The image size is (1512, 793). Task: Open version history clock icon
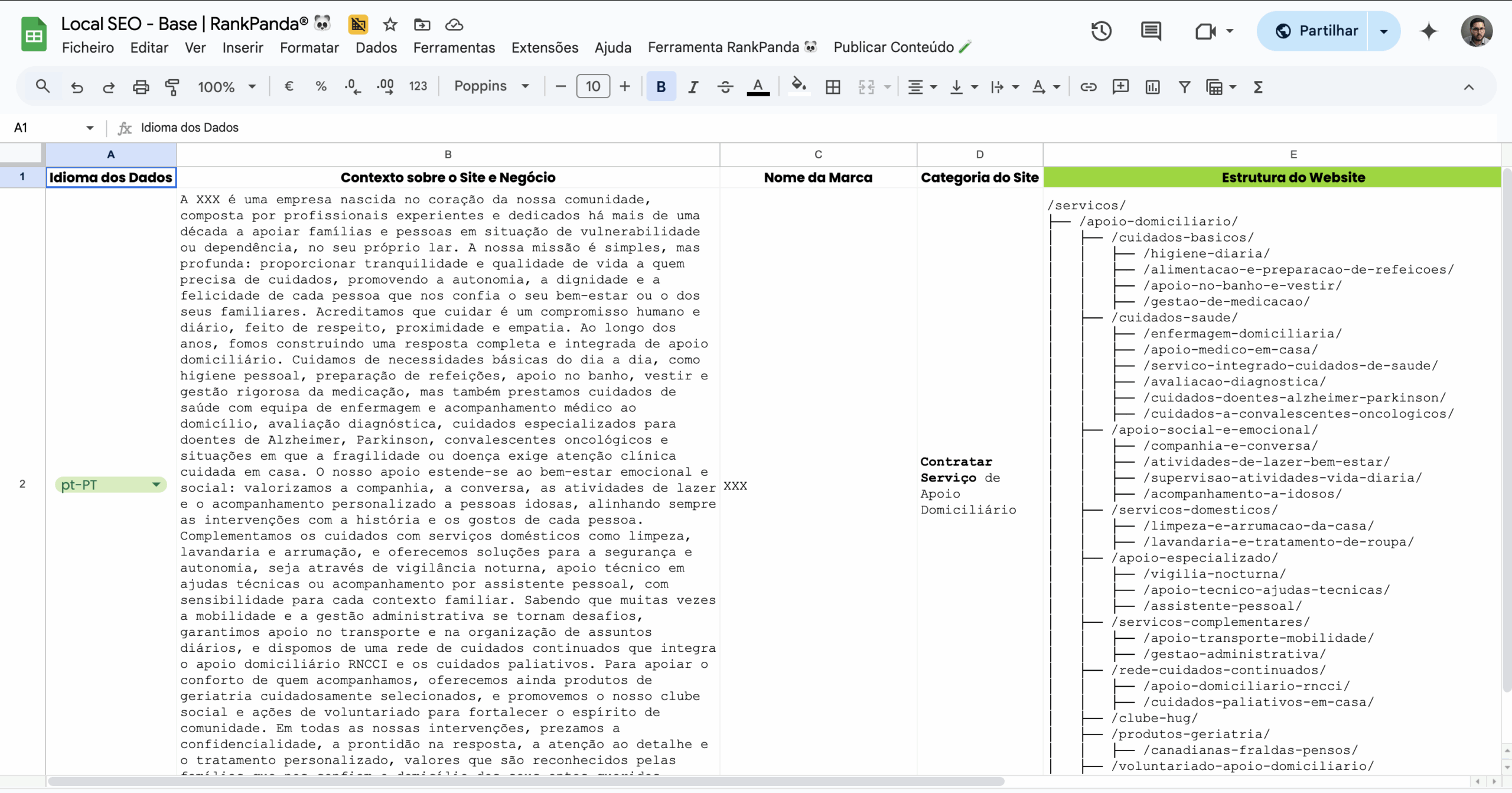click(1101, 31)
